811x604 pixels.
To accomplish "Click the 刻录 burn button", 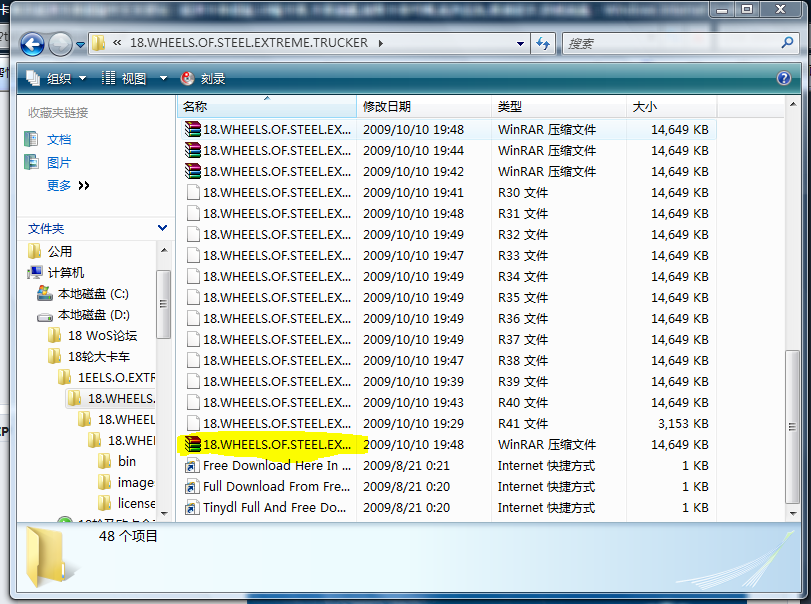I will pyautogui.click(x=203, y=79).
